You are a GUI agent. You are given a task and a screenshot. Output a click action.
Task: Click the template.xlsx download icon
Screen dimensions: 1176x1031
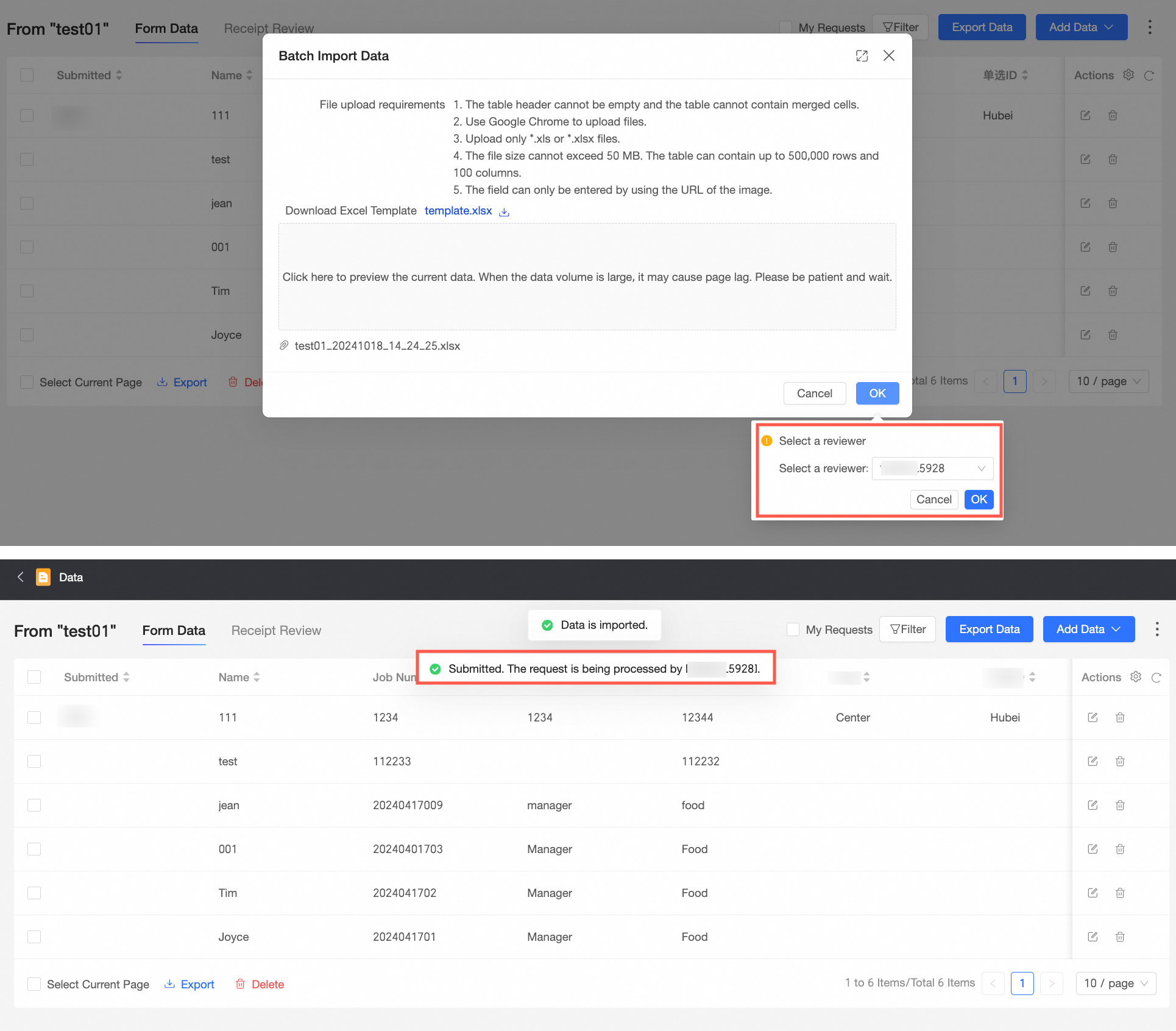pos(504,211)
